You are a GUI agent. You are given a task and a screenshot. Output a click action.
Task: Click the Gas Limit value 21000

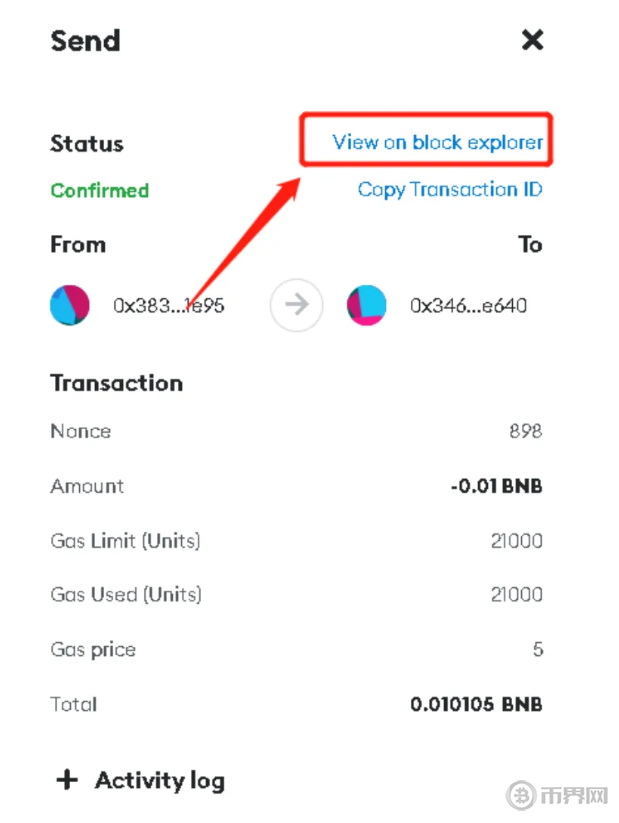click(x=518, y=541)
